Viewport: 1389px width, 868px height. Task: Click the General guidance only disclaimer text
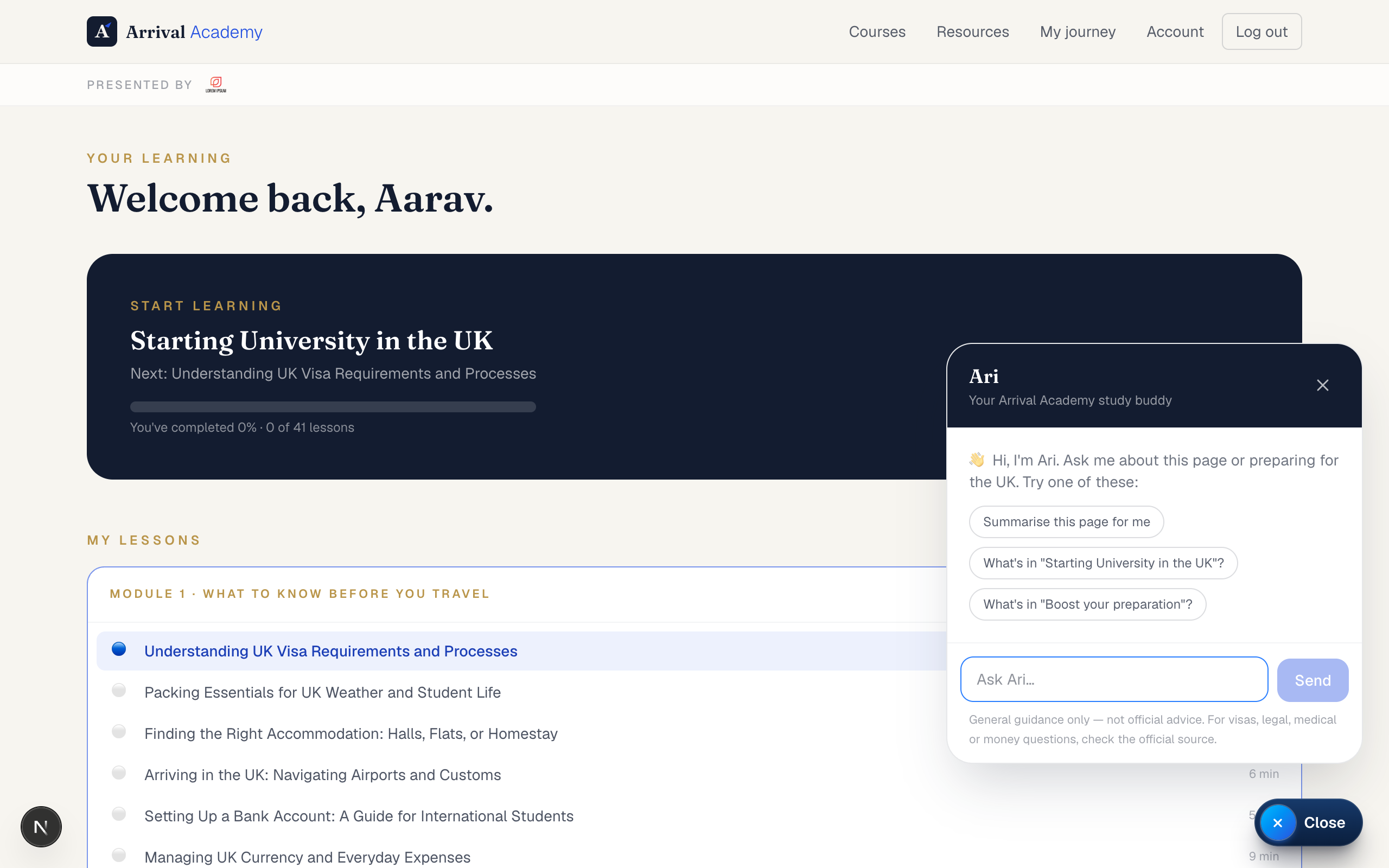pos(1152,730)
